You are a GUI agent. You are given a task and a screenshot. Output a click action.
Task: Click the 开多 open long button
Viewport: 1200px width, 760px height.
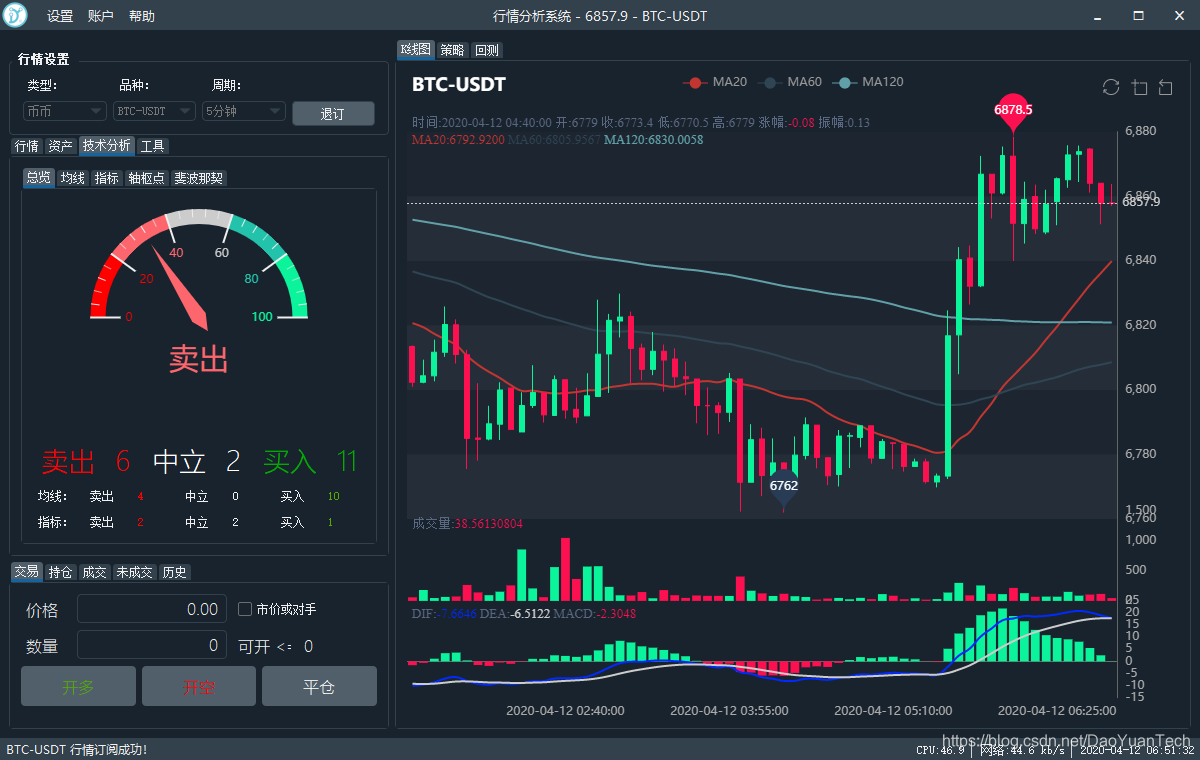click(78, 686)
